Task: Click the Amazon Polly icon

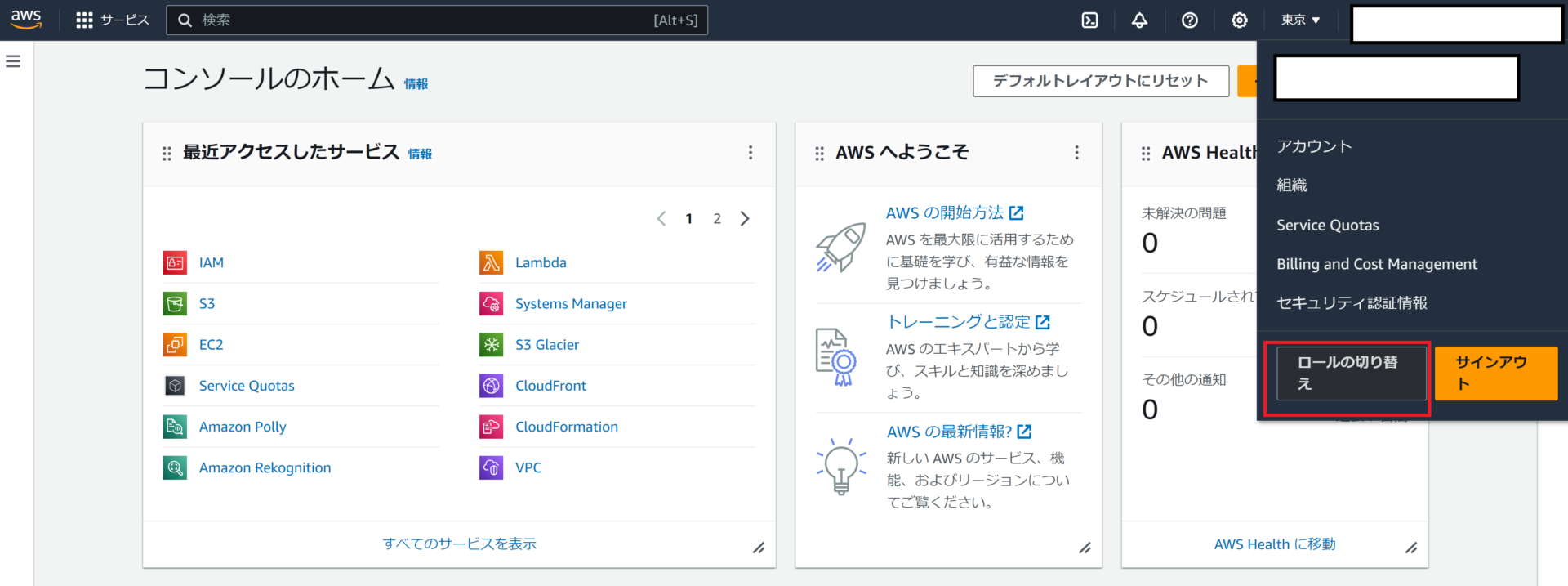Action: coord(175,427)
